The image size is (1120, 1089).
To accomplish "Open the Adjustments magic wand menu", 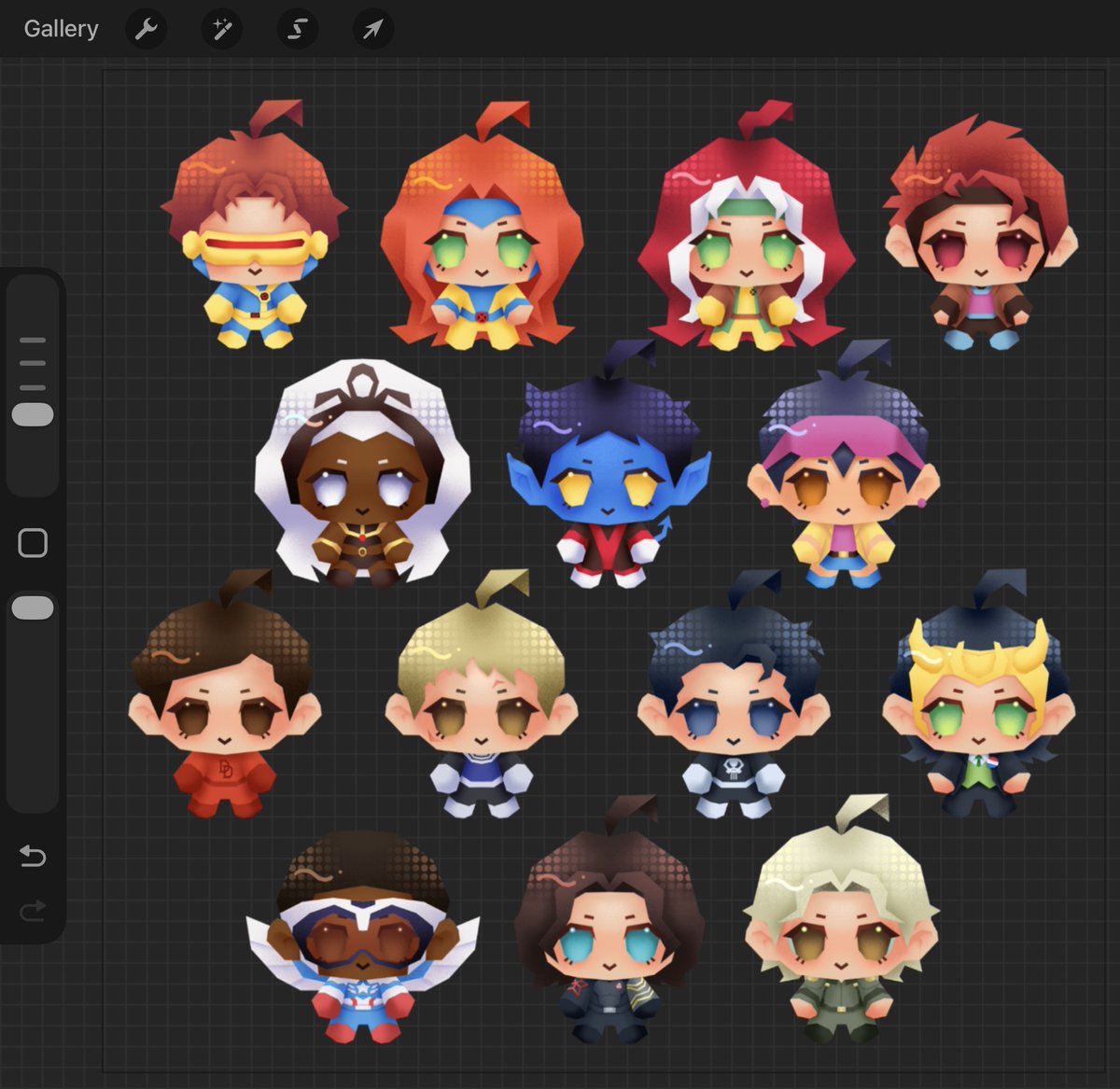I will (x=222, y=30).
